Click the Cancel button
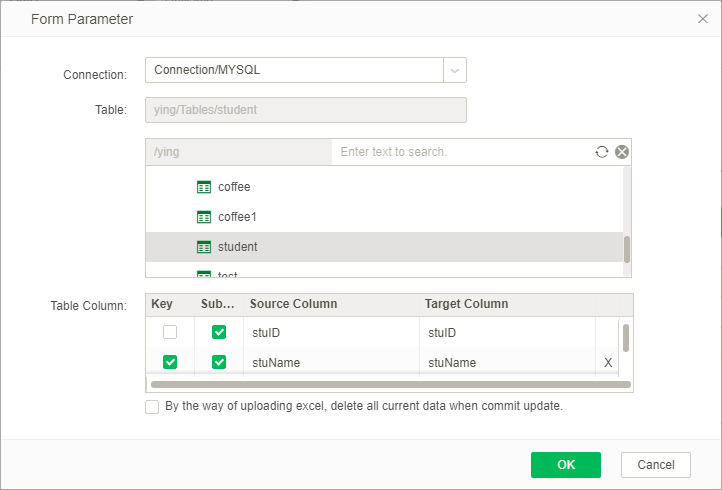722x490 pixels. click(655, 464)
